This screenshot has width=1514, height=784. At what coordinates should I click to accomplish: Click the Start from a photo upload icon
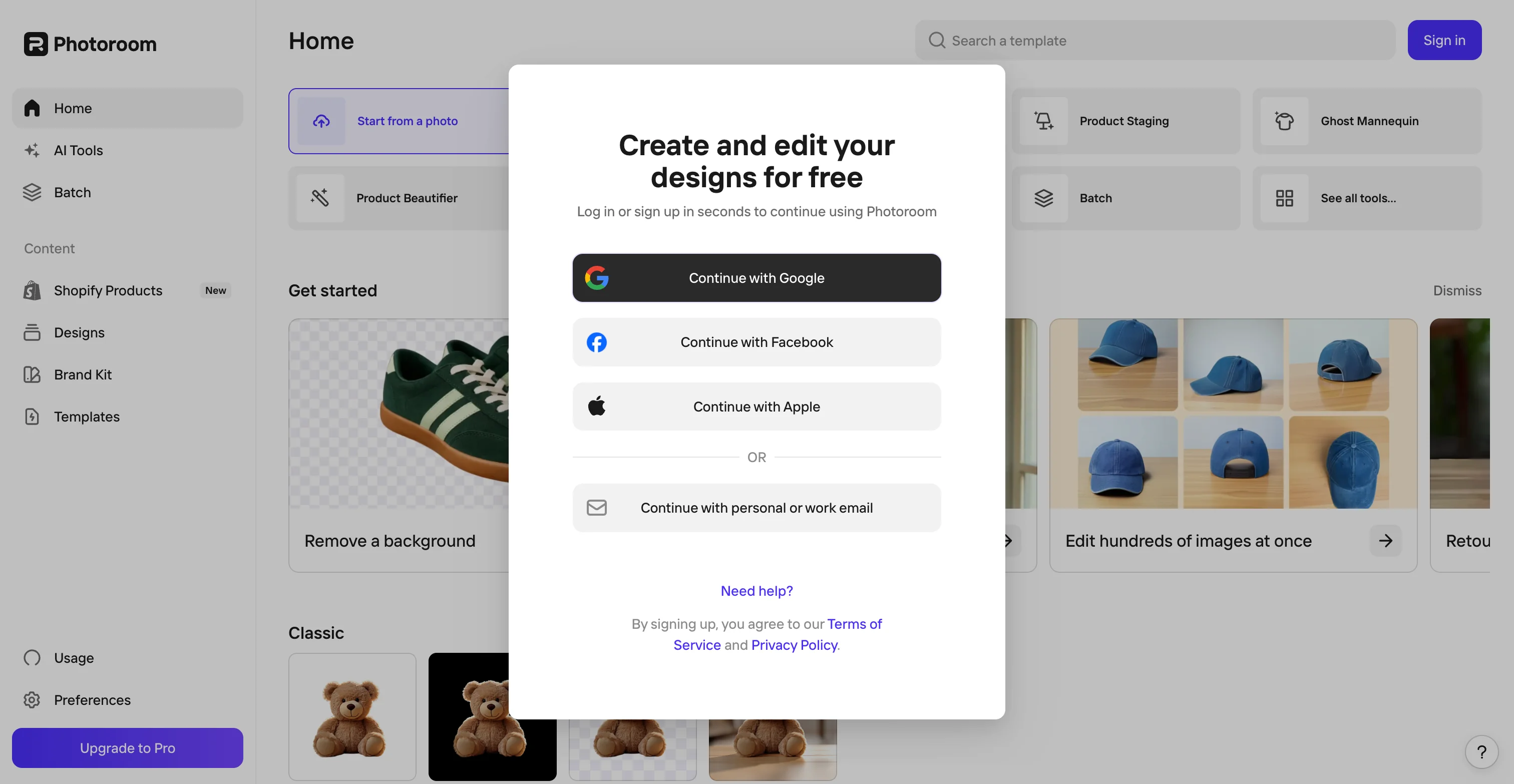[x=321, y=121]
